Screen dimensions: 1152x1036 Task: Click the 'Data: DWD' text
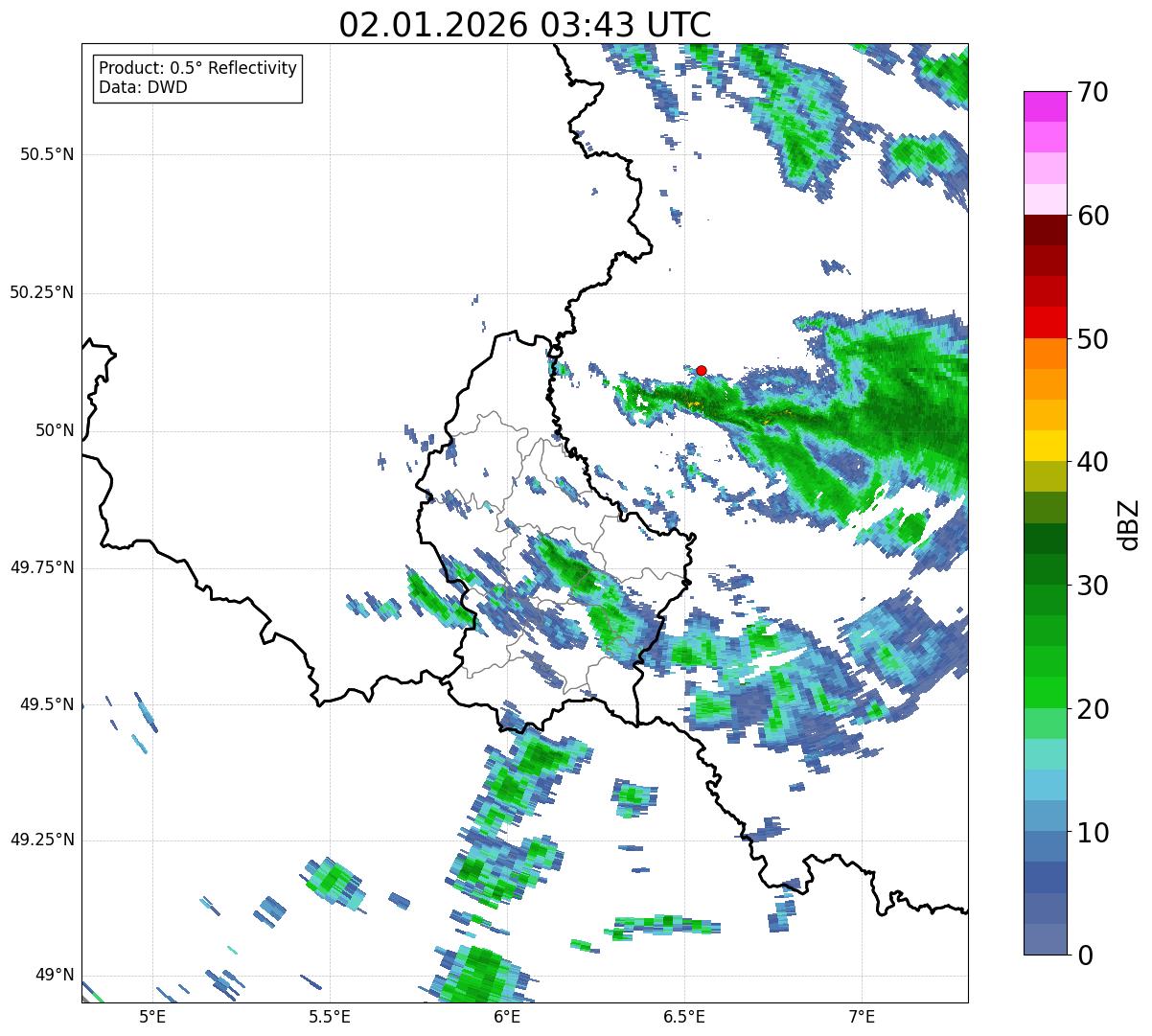(144, 87)
